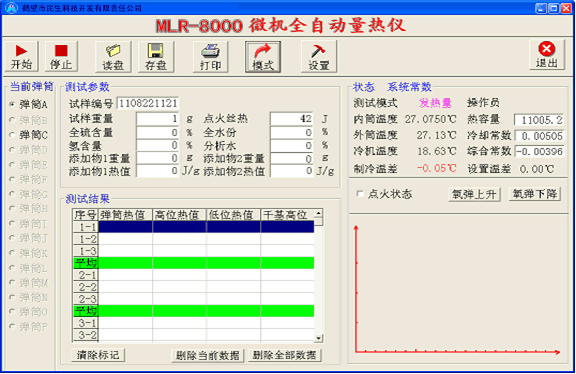Image resolution: width=576 pixels, height=374 pixels.
Task: Click the 点火丝热 value field
Action: 292,119
